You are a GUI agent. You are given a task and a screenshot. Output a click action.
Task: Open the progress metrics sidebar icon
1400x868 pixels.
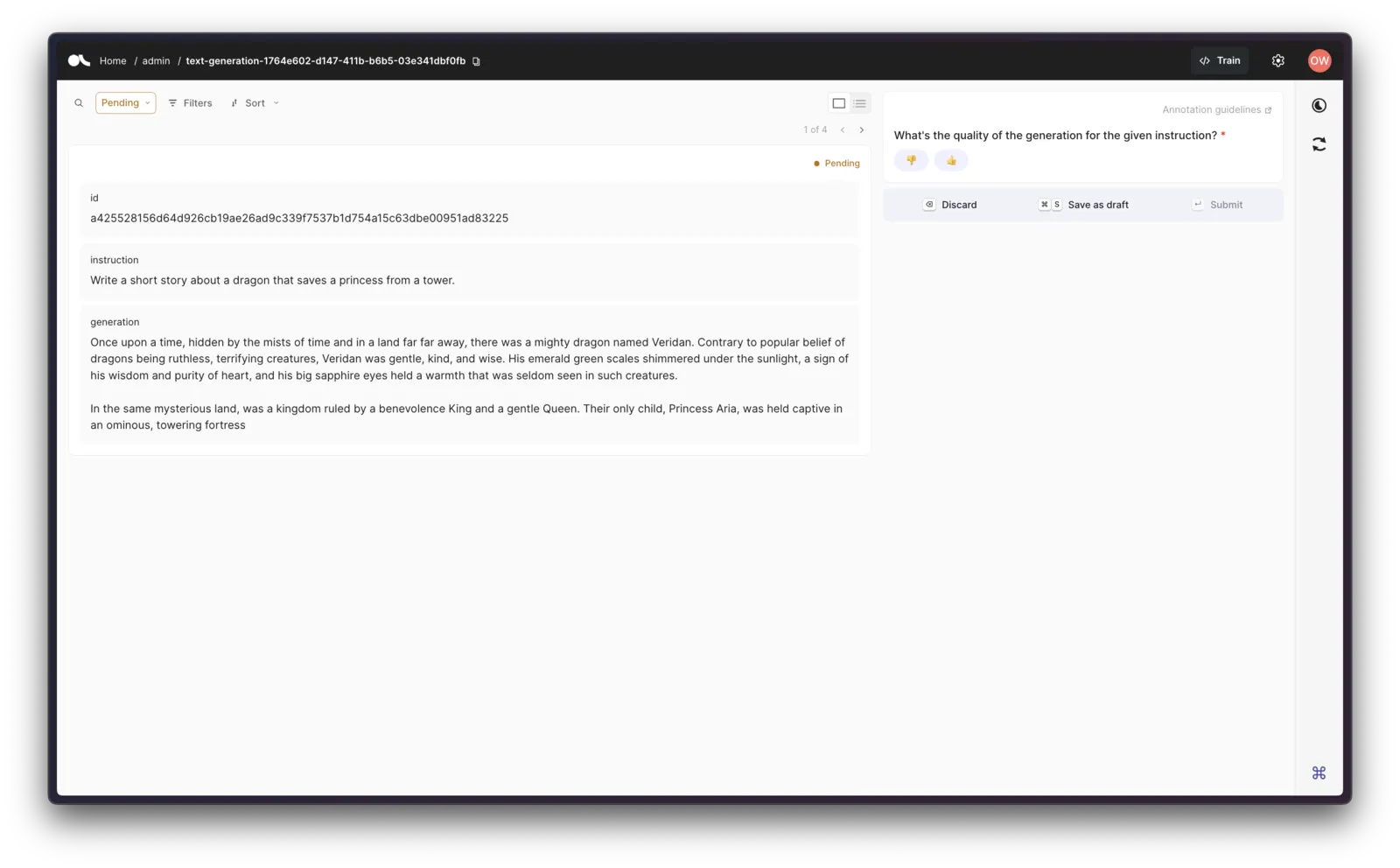(1319, 106)
